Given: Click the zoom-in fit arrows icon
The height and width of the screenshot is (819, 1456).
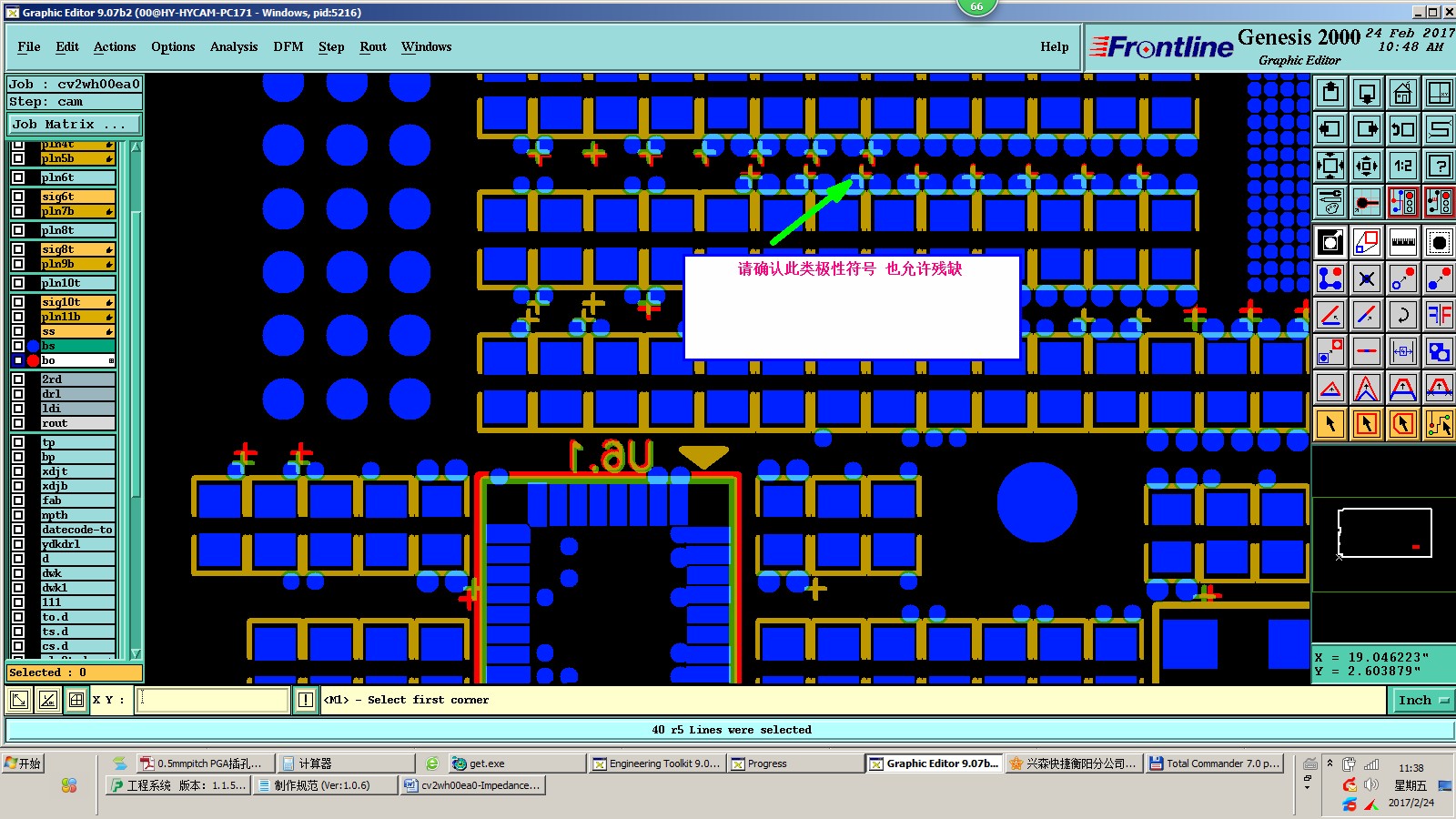Looking at the screenshot, I should (1367, 166).
